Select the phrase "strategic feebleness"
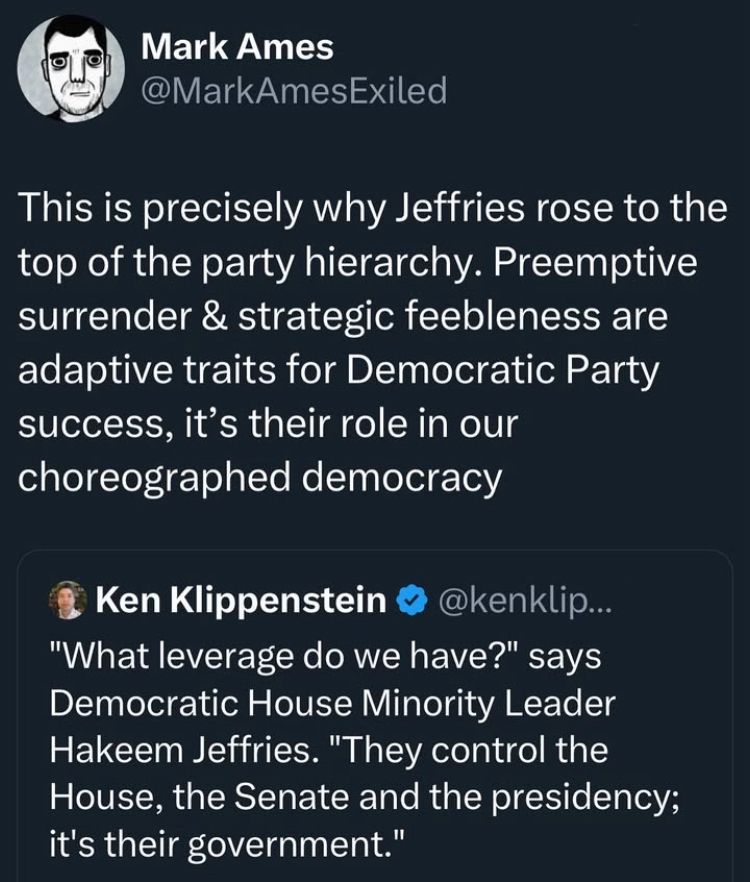 pos(421,317)
